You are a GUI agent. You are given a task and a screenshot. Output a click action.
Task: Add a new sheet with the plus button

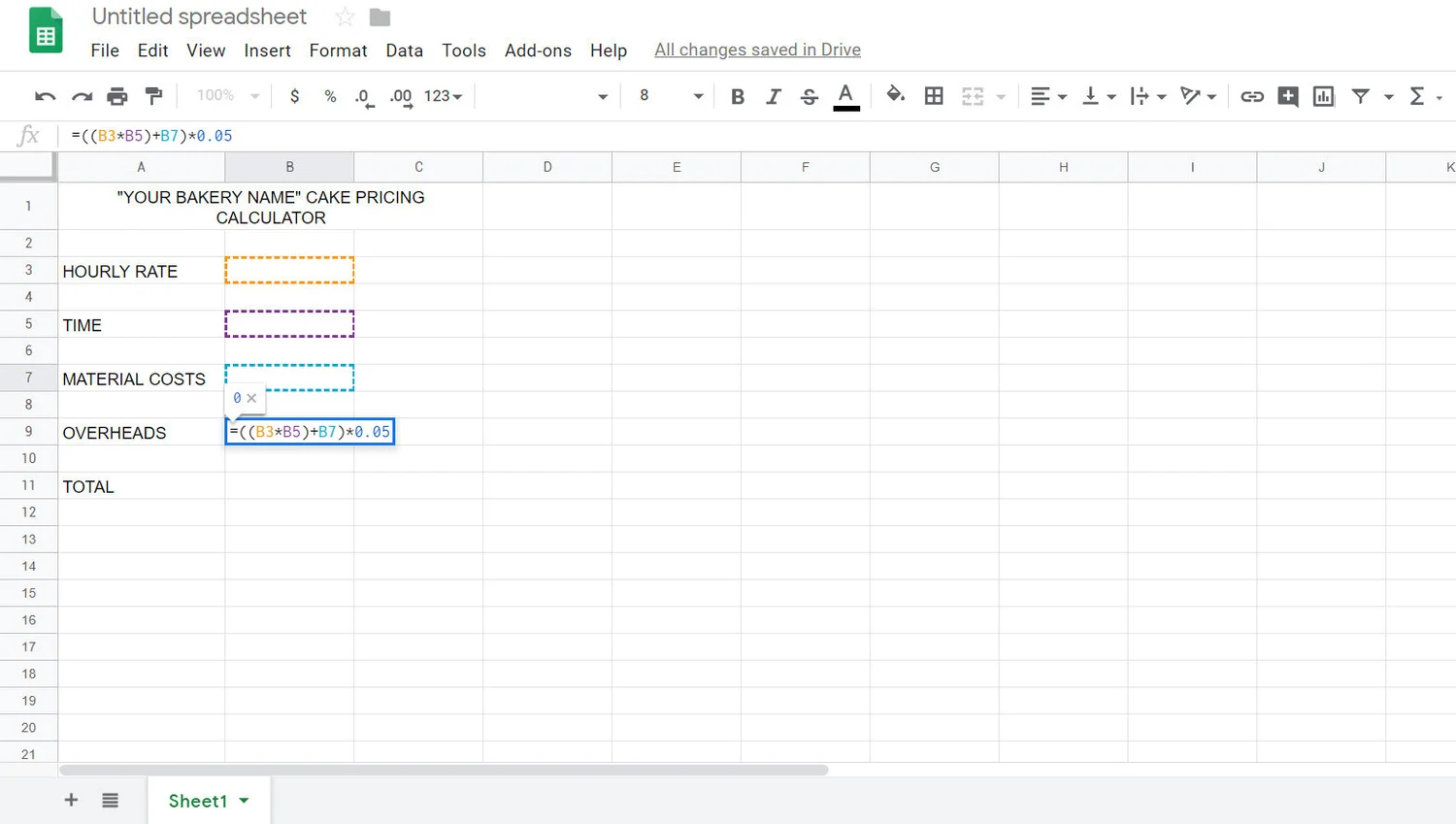pos(70,801)
